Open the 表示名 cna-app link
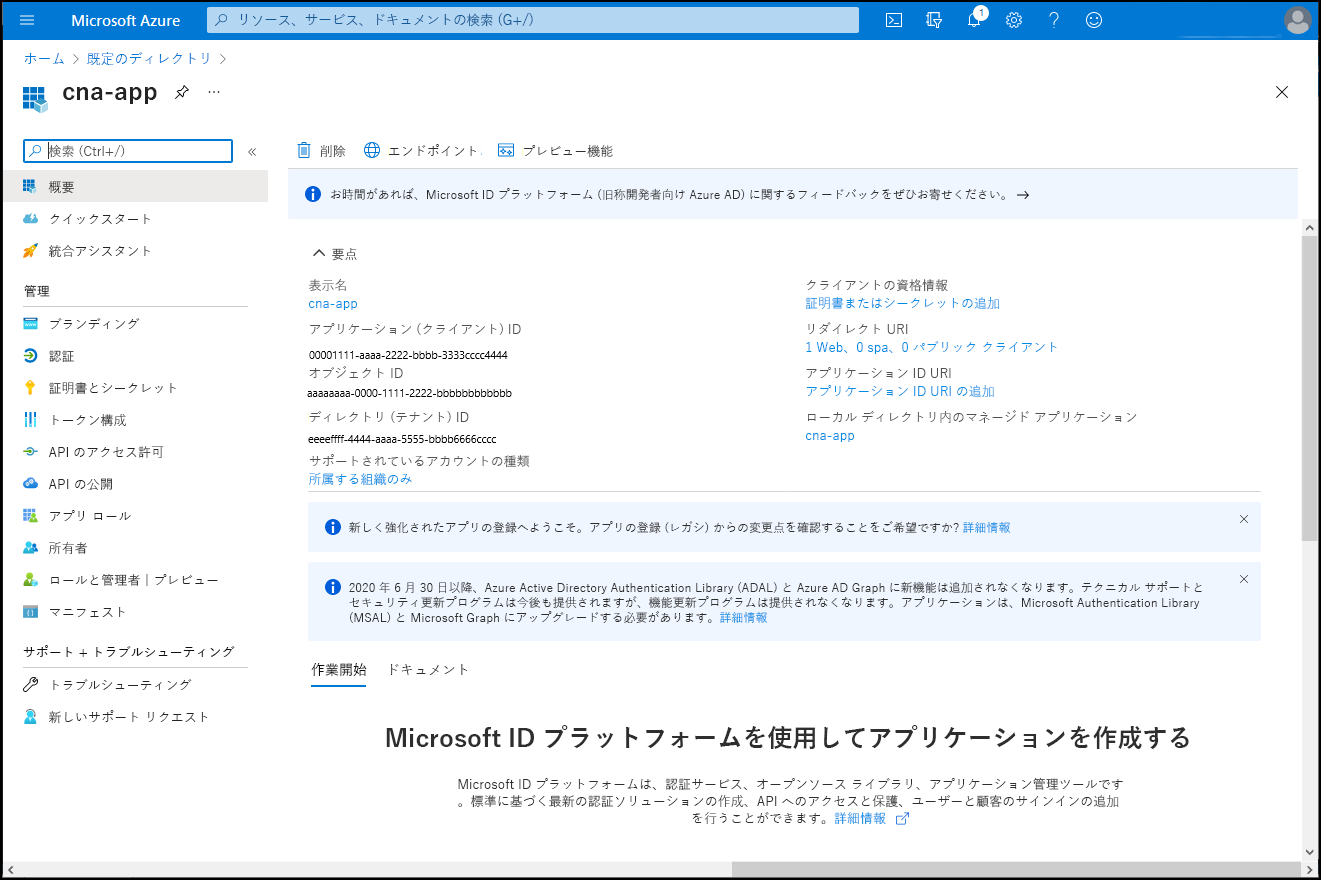This screenshot has height=880, width=1321. [x=333, y=303]
